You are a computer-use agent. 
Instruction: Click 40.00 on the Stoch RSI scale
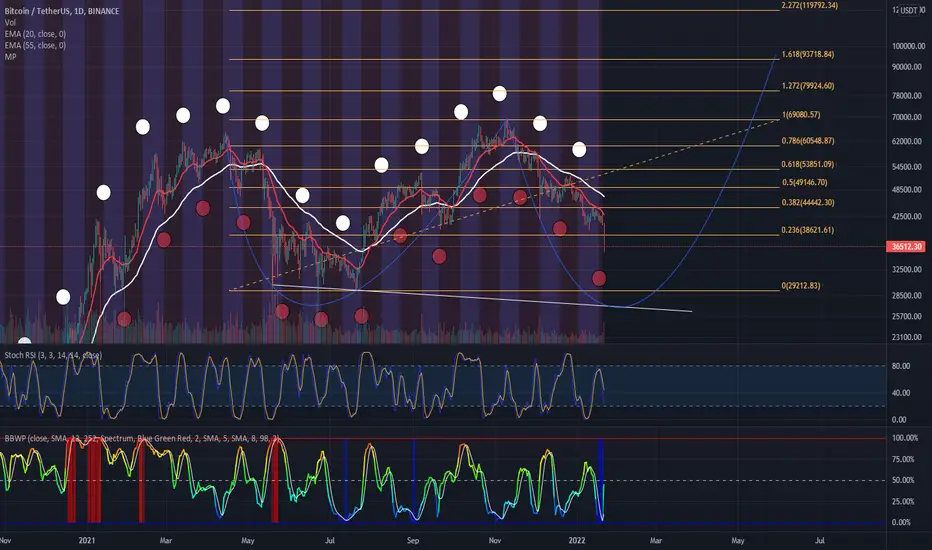(x=900, y=392)
